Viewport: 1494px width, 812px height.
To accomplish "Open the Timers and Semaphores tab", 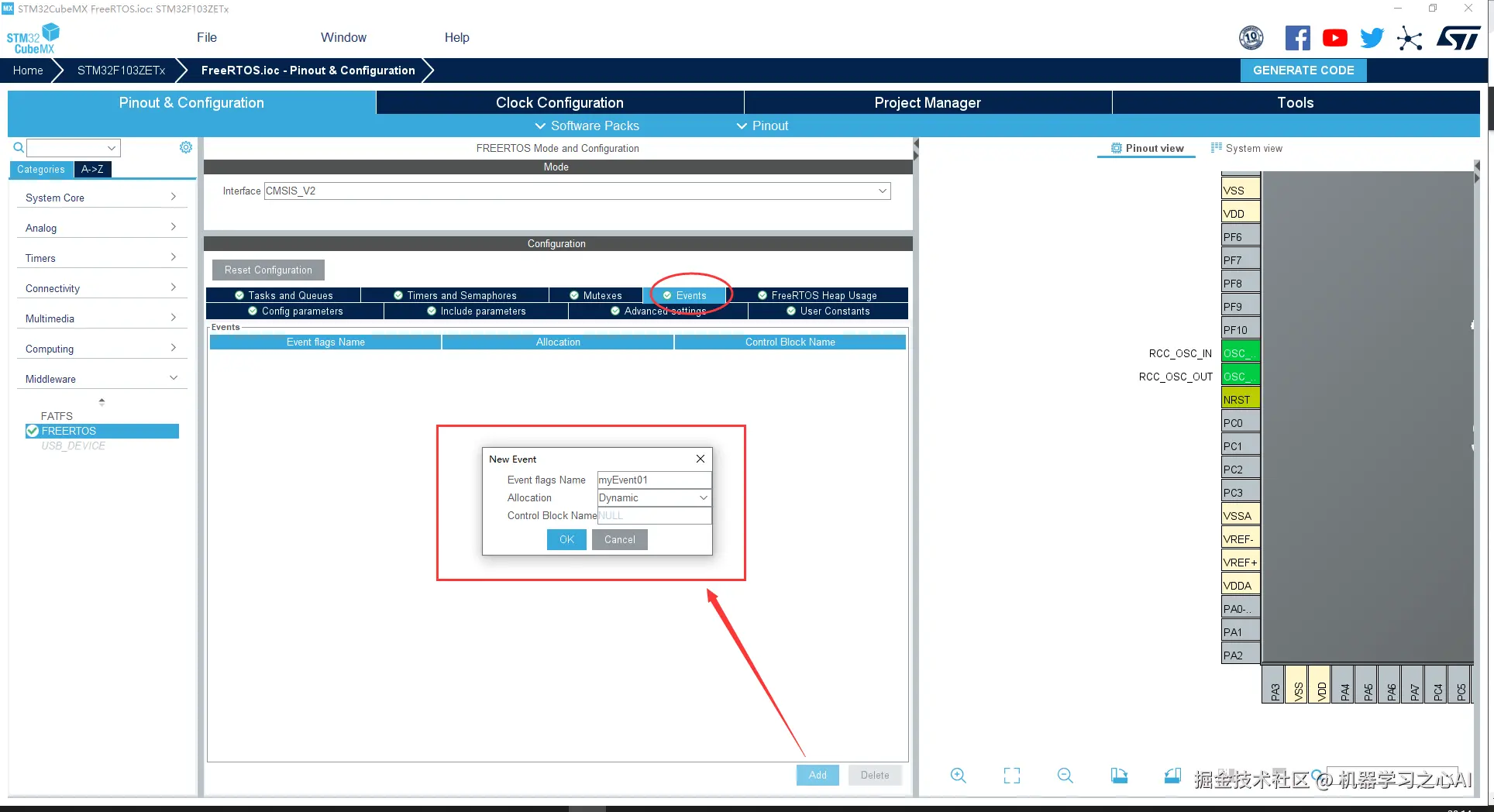I will click(455, 295).
